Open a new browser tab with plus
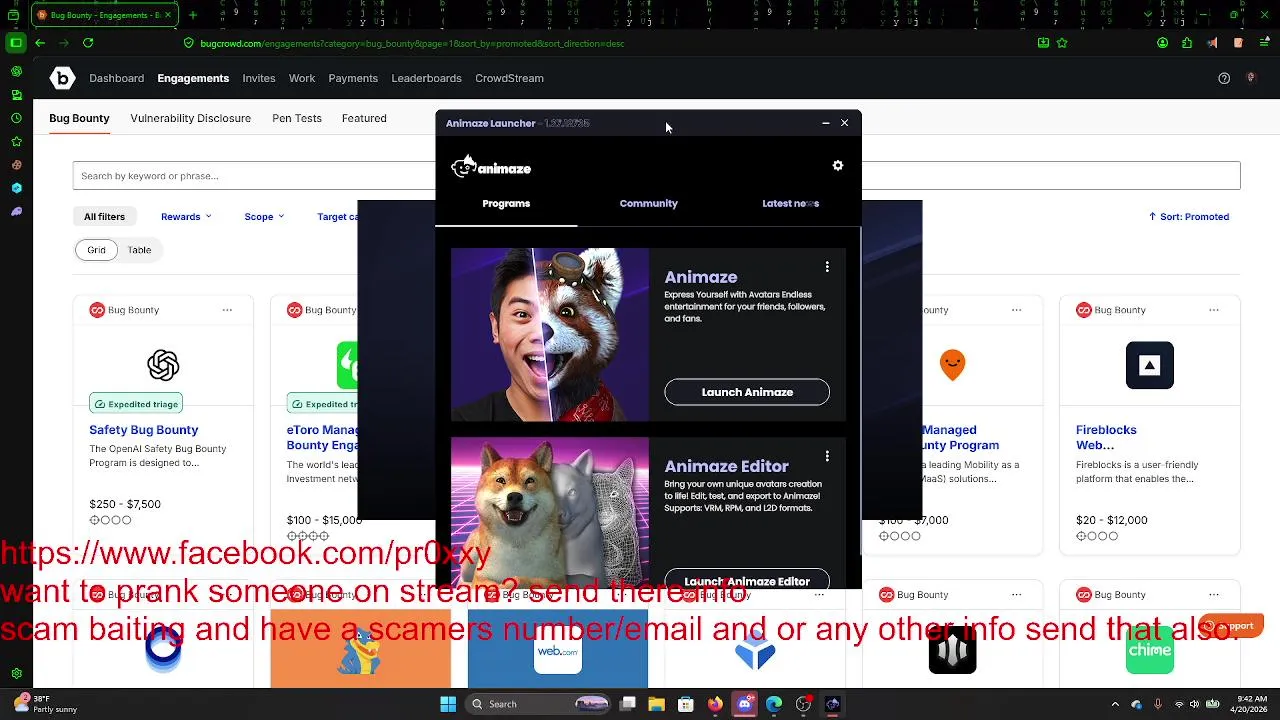This screenshot has height=720, width=1280. pos(193,15)
